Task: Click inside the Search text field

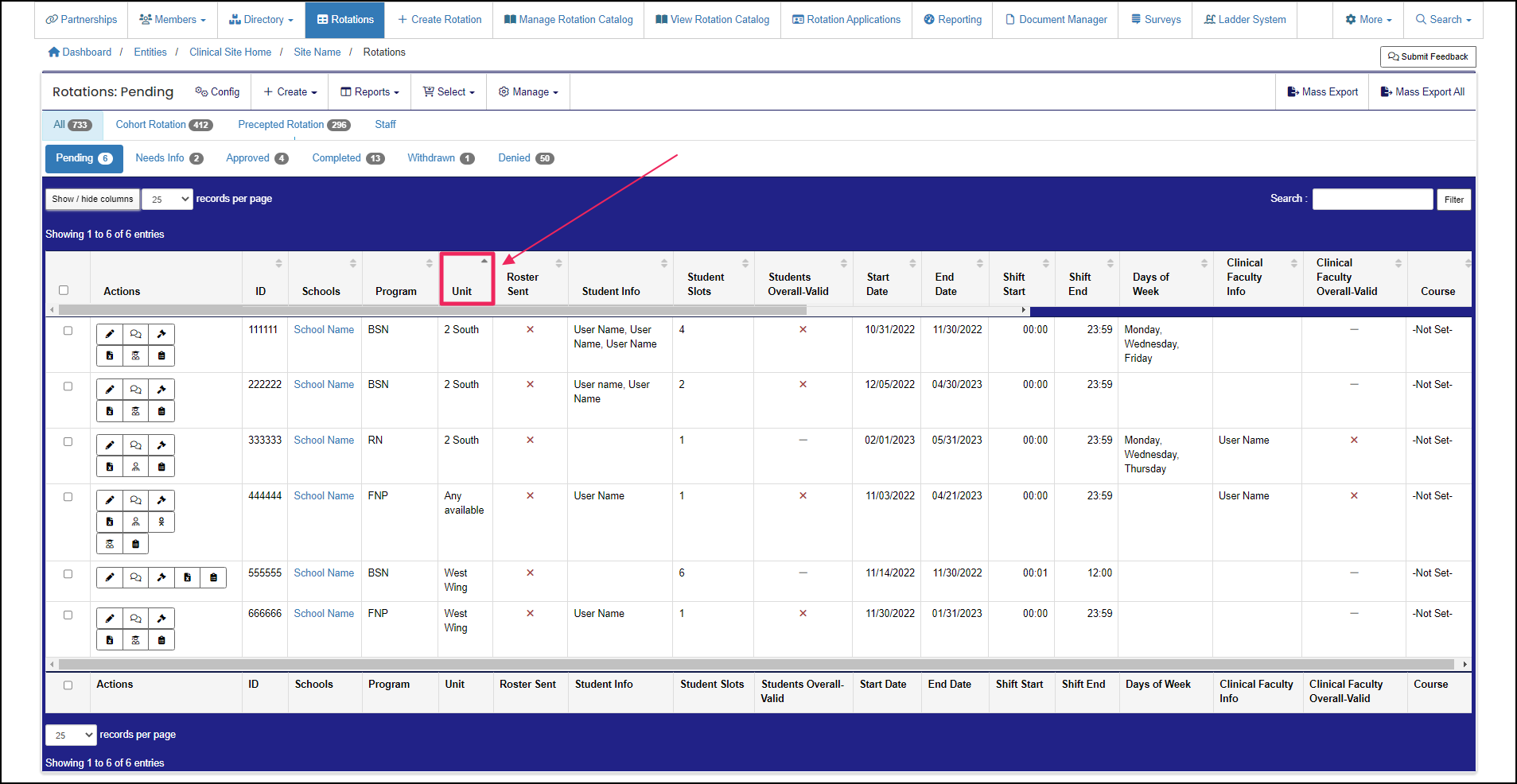Action: [1371, 199]
